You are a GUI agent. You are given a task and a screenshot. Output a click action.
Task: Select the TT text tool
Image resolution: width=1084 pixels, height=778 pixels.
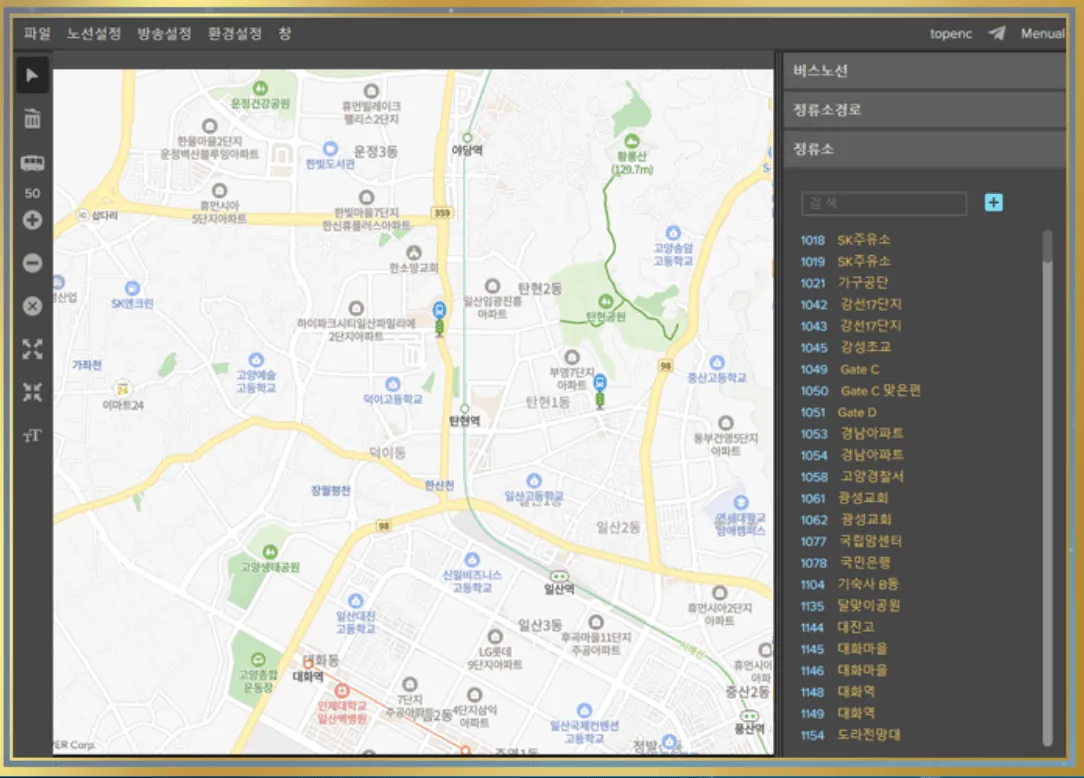tap(31, 436)
